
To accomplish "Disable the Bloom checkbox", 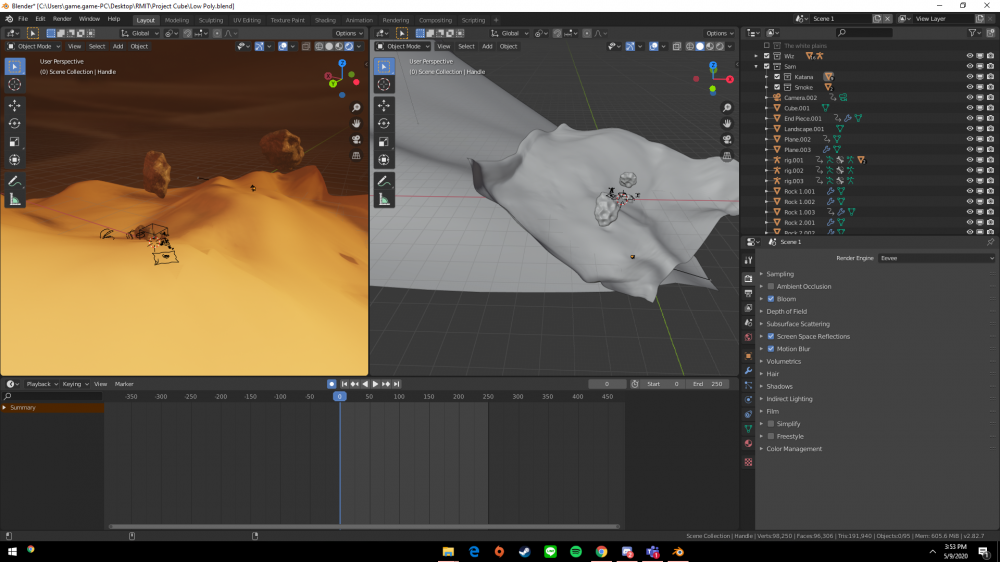I will [771, 299].
